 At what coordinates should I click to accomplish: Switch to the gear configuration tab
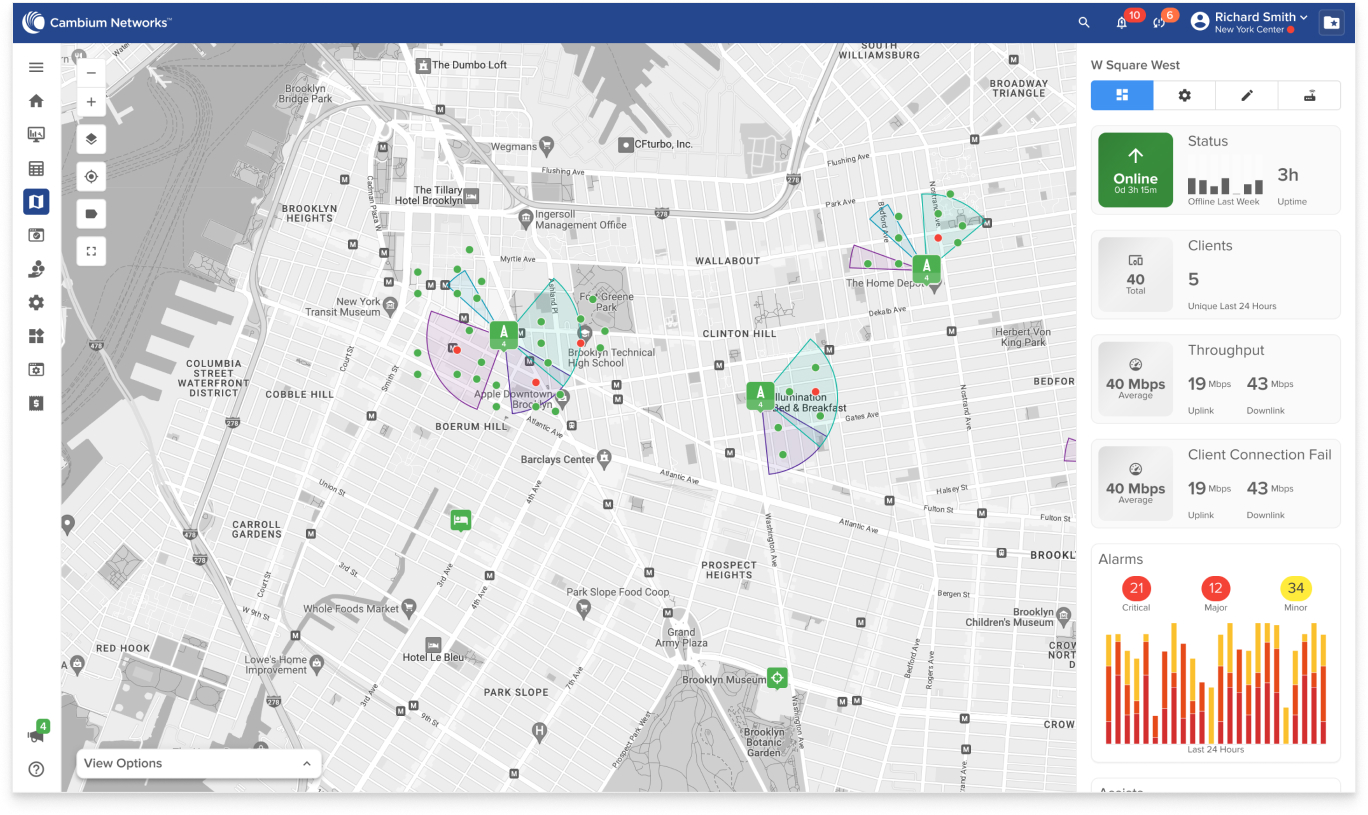[x=1184, y=95]
